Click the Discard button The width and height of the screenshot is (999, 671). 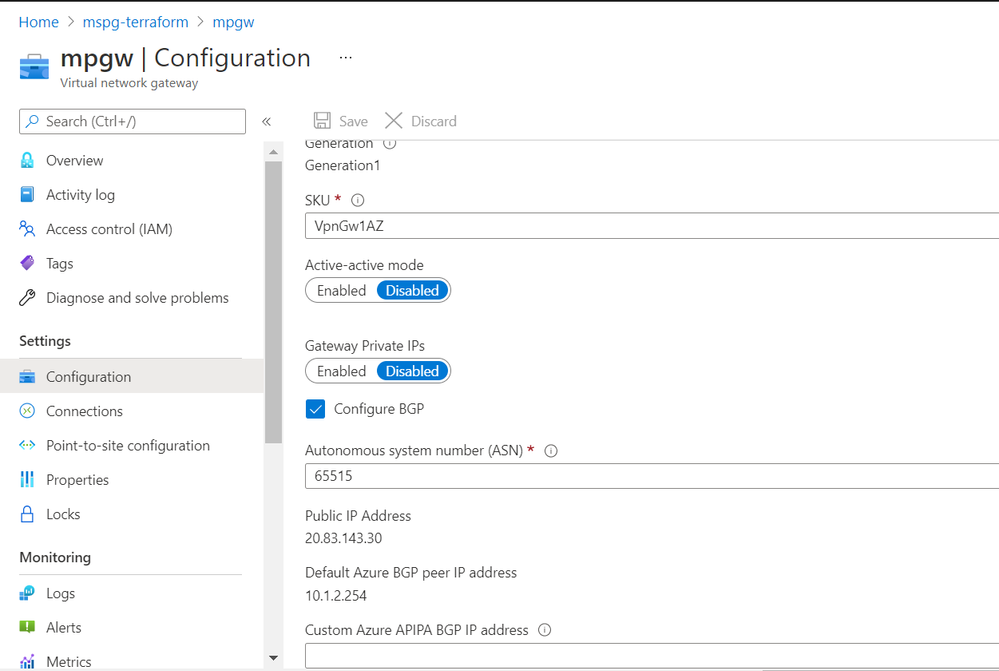coord(421,121)
